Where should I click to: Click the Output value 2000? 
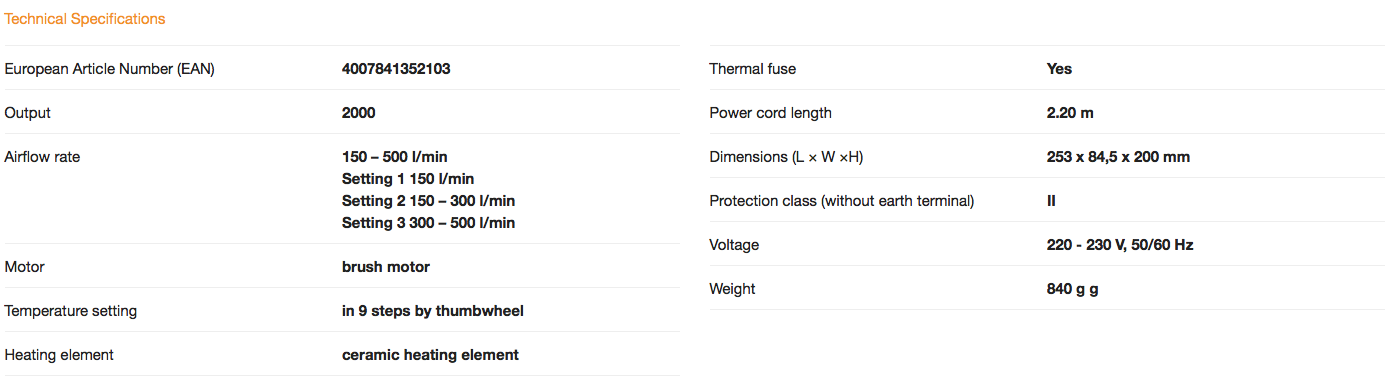pos(359,113)
